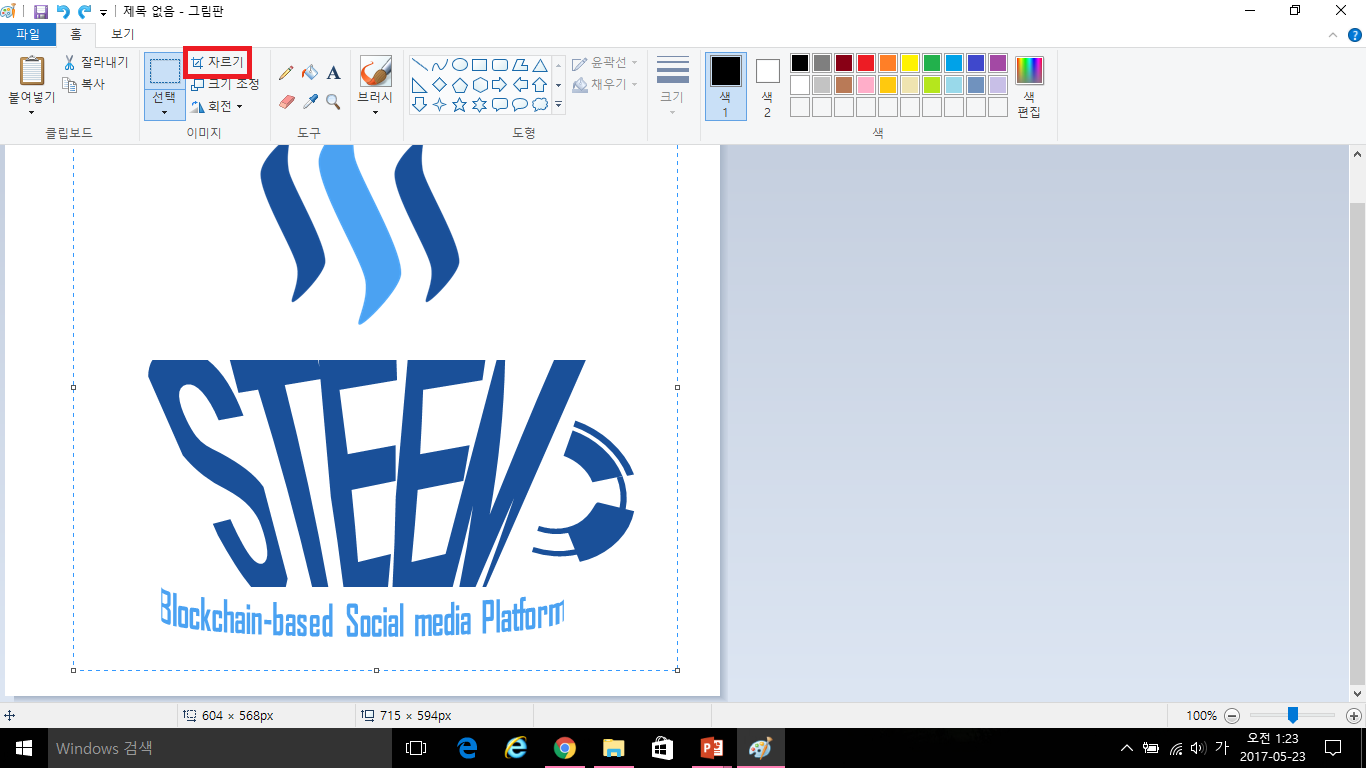Open PowerPoint from the taskbar
The width and height of the screenshot is (1366, 768).
click(712, 748)
